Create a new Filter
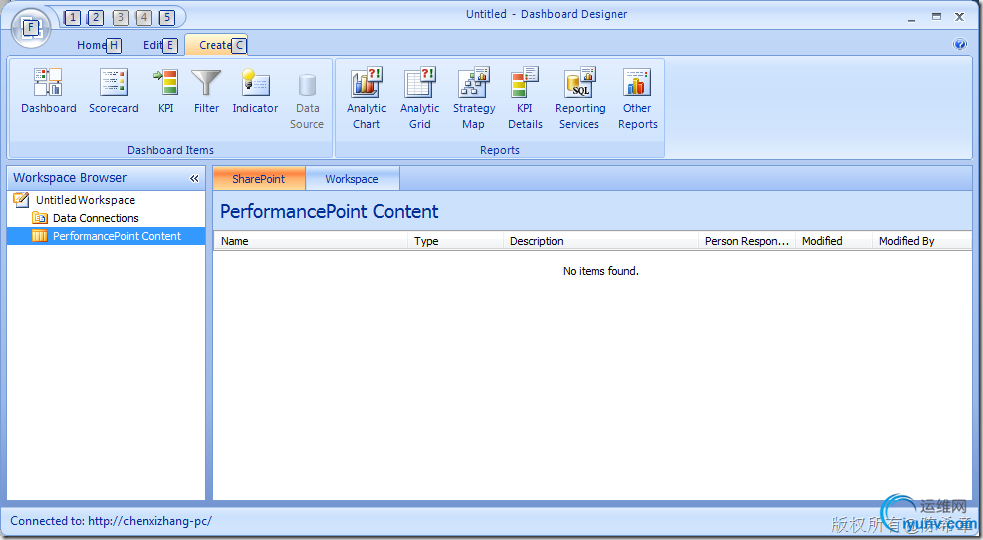The width and height of the screenshot is (983, 540). (206, 92)
